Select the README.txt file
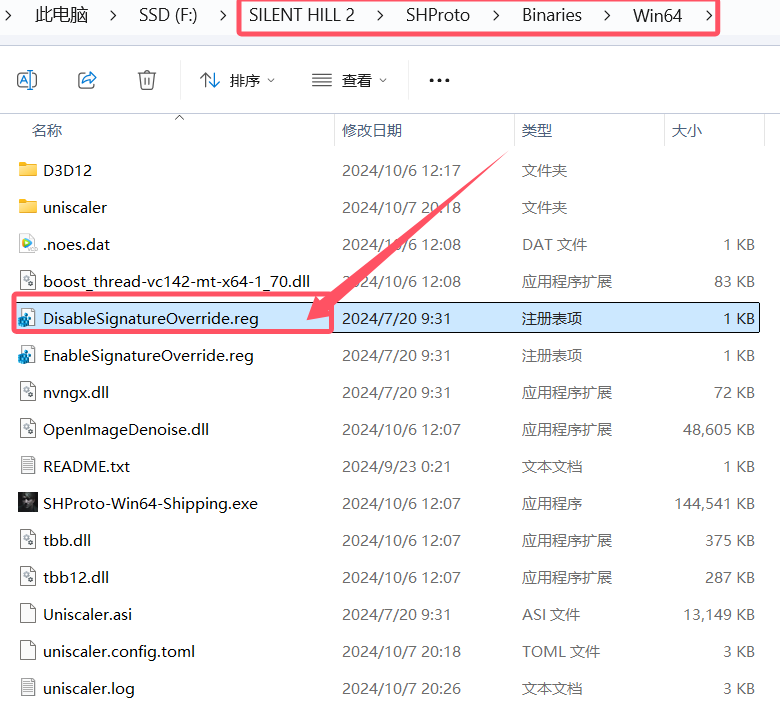The image size is (780, 713). tap(86, 466)
